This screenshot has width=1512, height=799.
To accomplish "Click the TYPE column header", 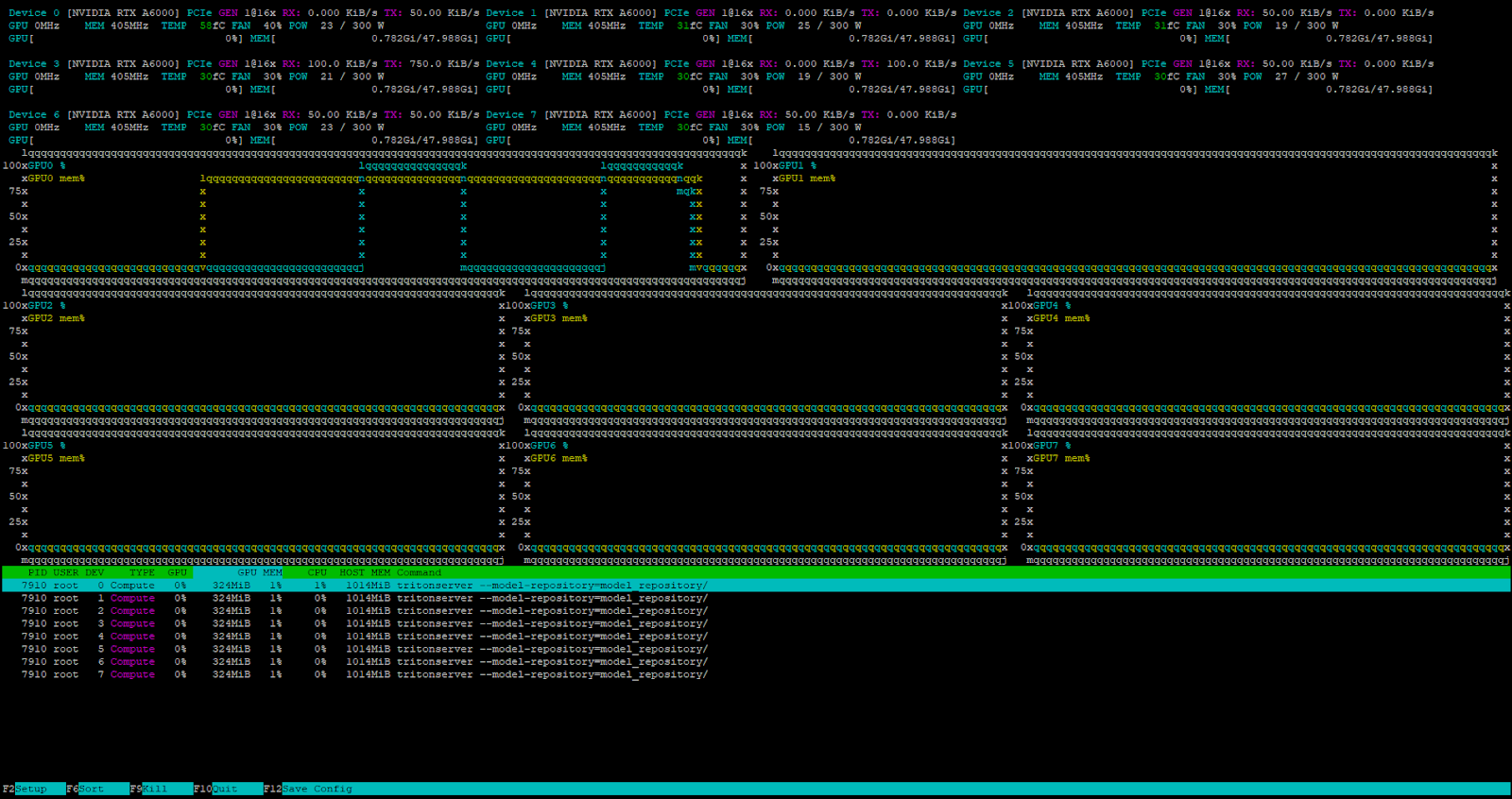I will pyautogui.click(x=143, y=572).
